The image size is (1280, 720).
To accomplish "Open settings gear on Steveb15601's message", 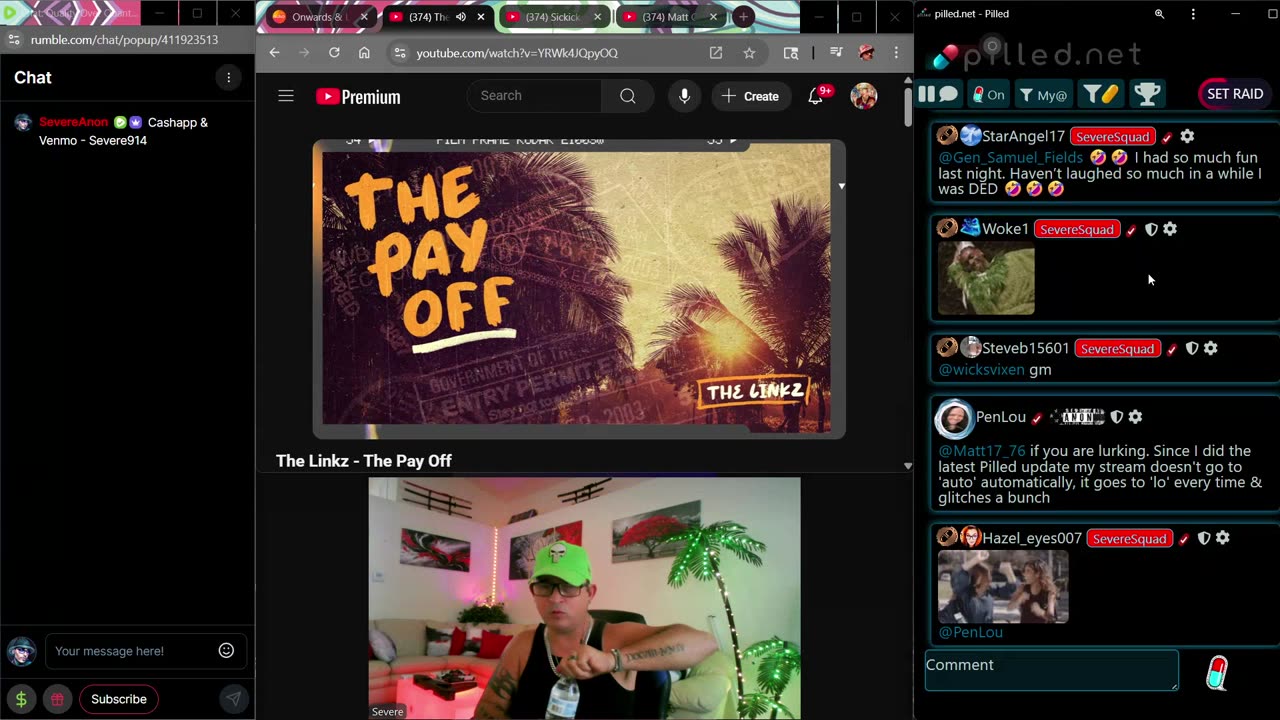I will tap(1211, 348).
